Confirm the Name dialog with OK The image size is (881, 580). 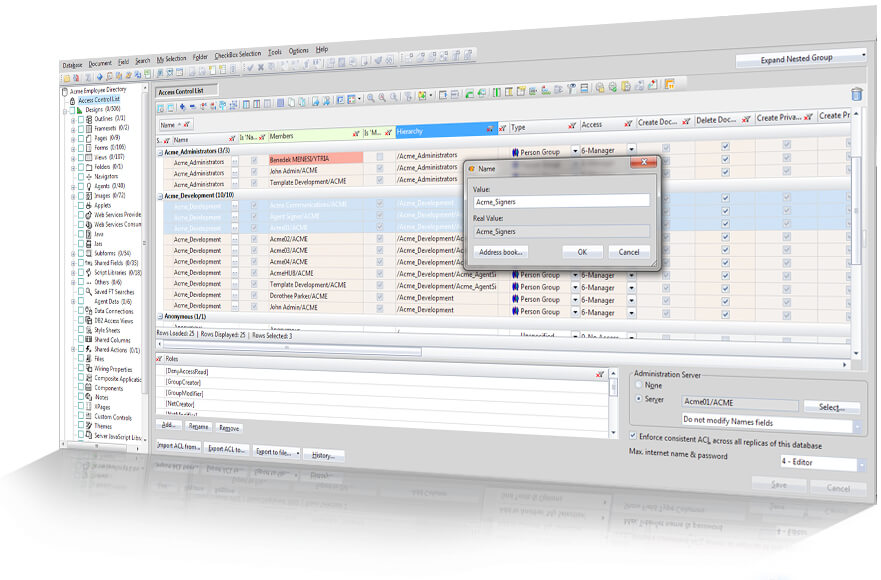point(582,252)
